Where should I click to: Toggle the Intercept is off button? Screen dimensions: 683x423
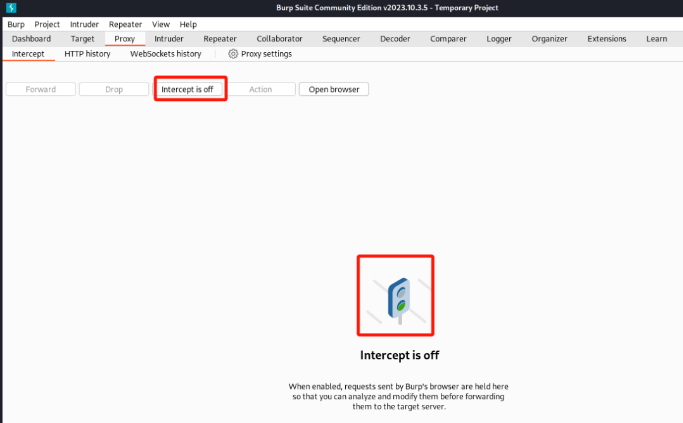tap(187, 89)
